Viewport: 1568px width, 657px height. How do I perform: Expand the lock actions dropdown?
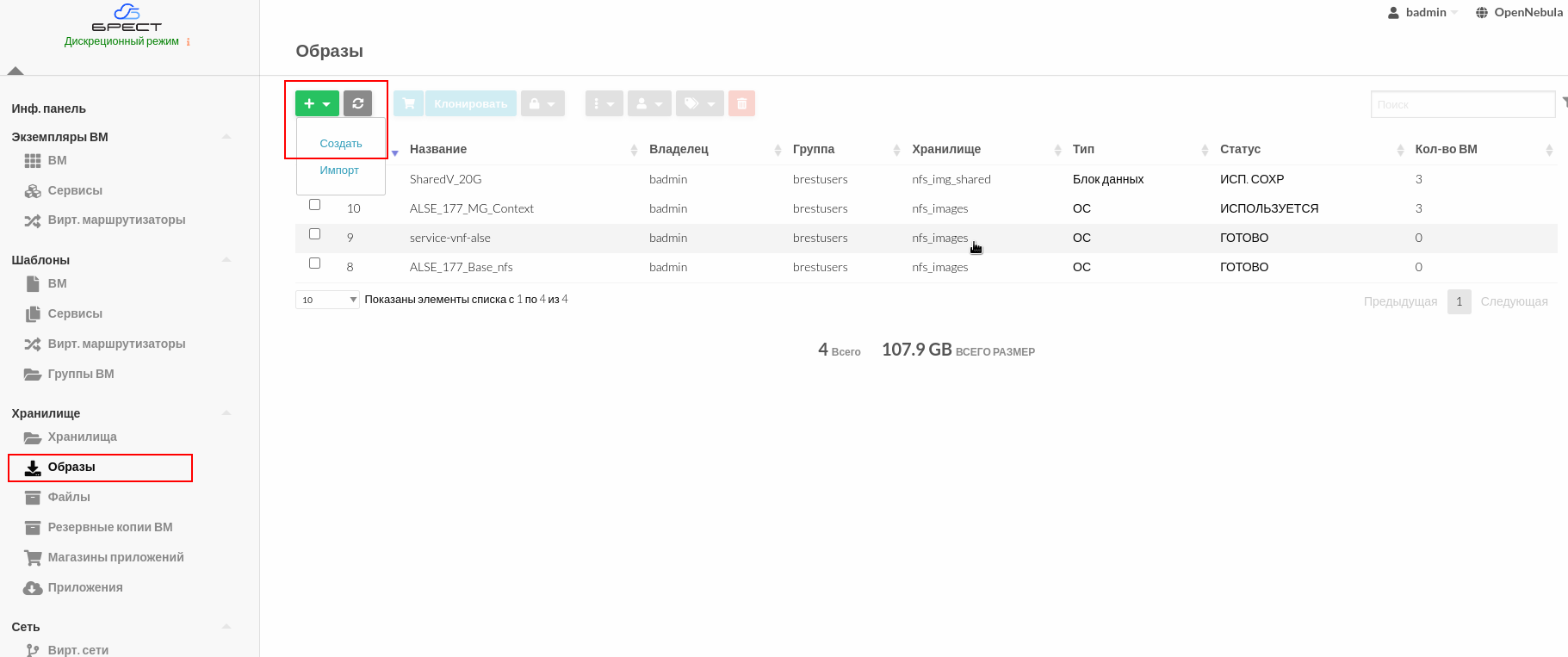(542, 103)
